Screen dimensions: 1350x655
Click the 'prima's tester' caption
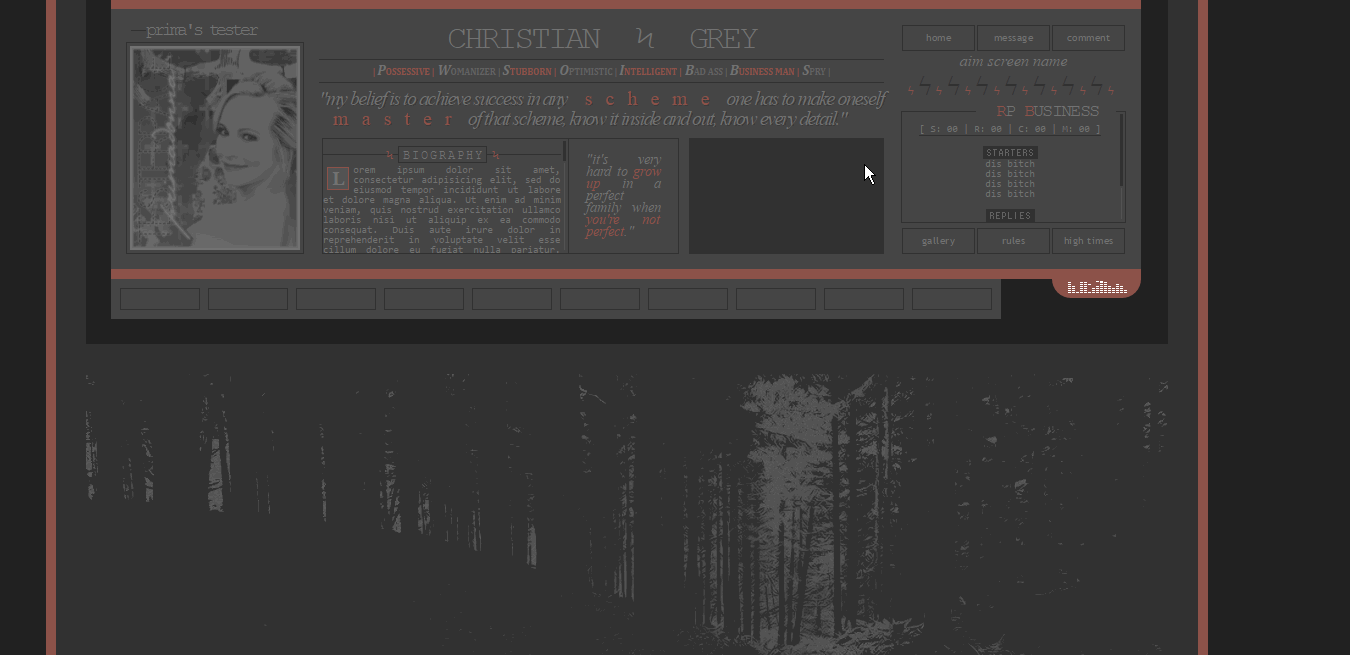tap(202, 30)
